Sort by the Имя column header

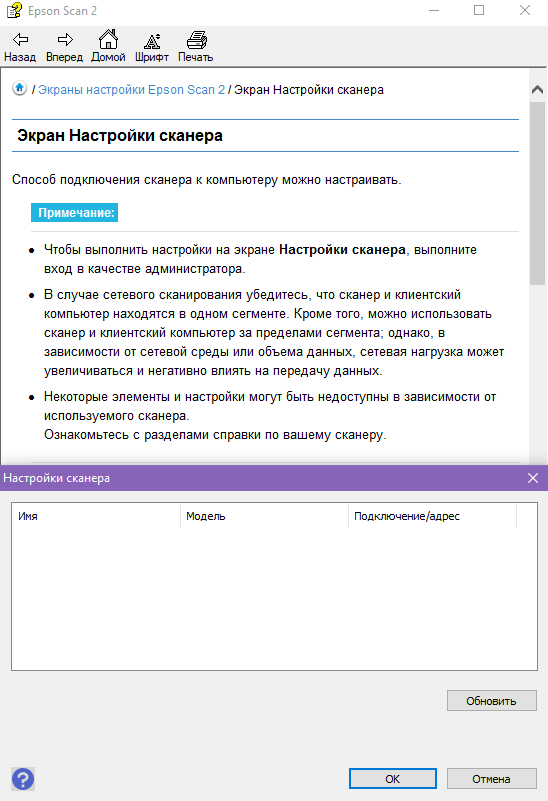tap(96, 516)
